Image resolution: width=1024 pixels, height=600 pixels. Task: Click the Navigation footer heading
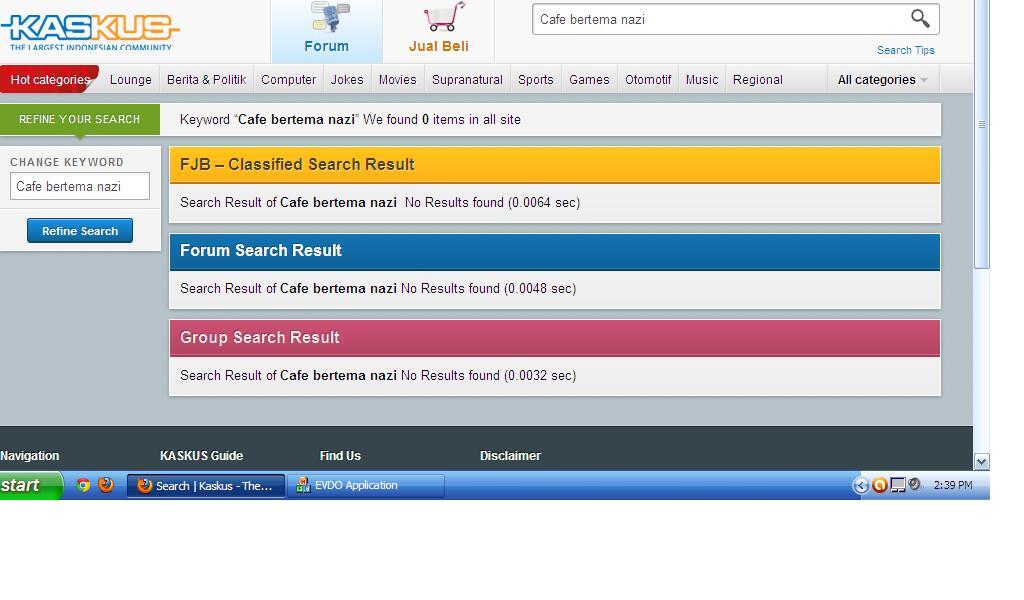click(x=29, y=456)
